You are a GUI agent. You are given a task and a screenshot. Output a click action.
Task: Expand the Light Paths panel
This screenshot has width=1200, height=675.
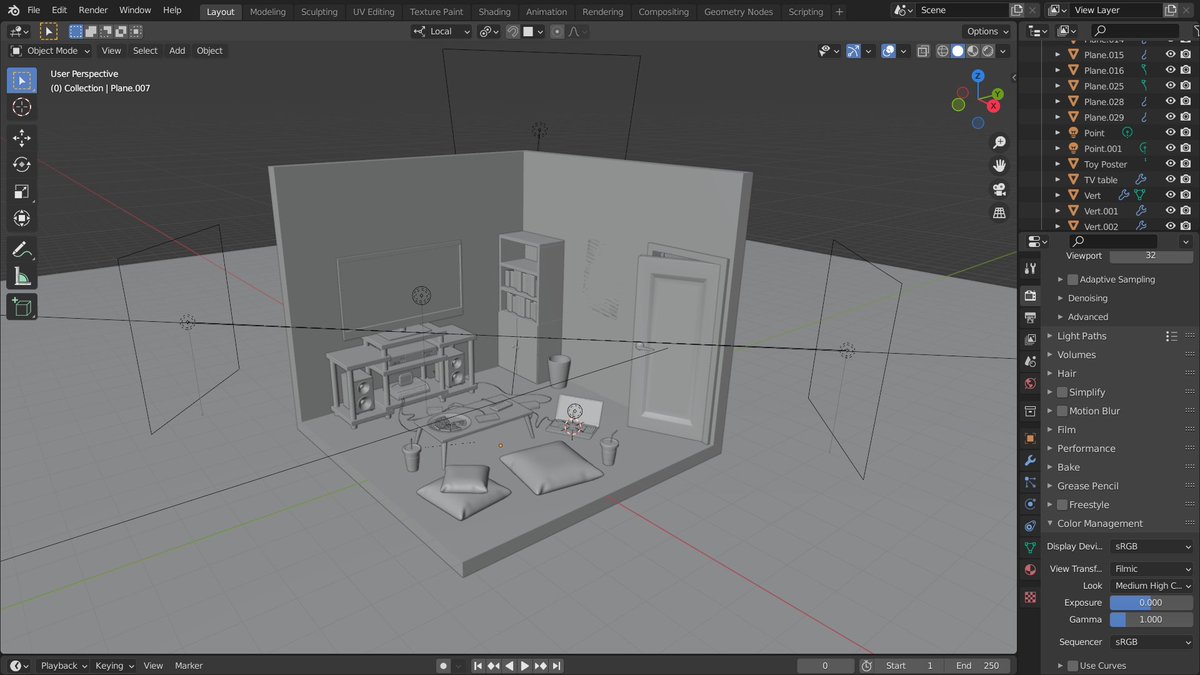[1081, 336]
